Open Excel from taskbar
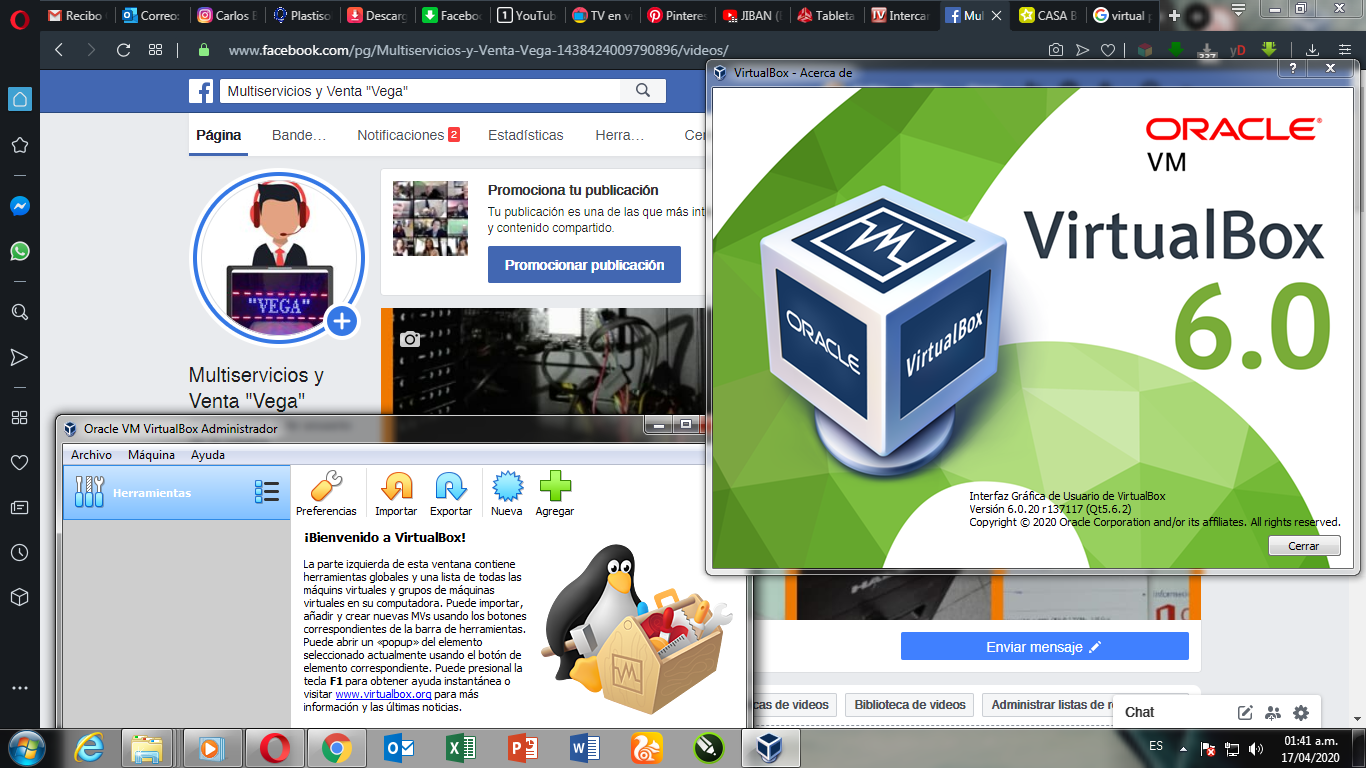Viewport: 1366px width, 768px height. [x=460, y=748]
